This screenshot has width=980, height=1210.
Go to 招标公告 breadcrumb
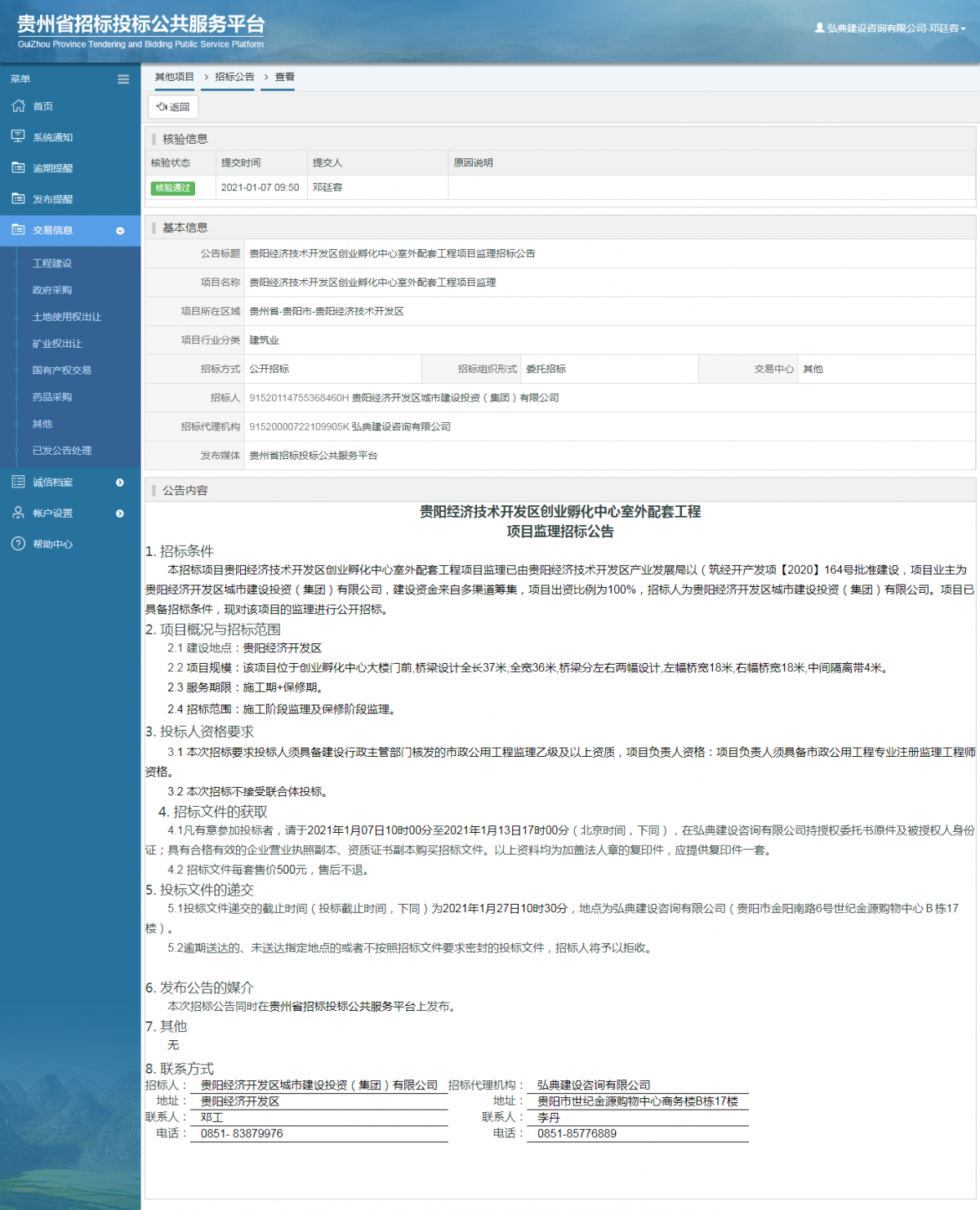(x=234, y=77)
